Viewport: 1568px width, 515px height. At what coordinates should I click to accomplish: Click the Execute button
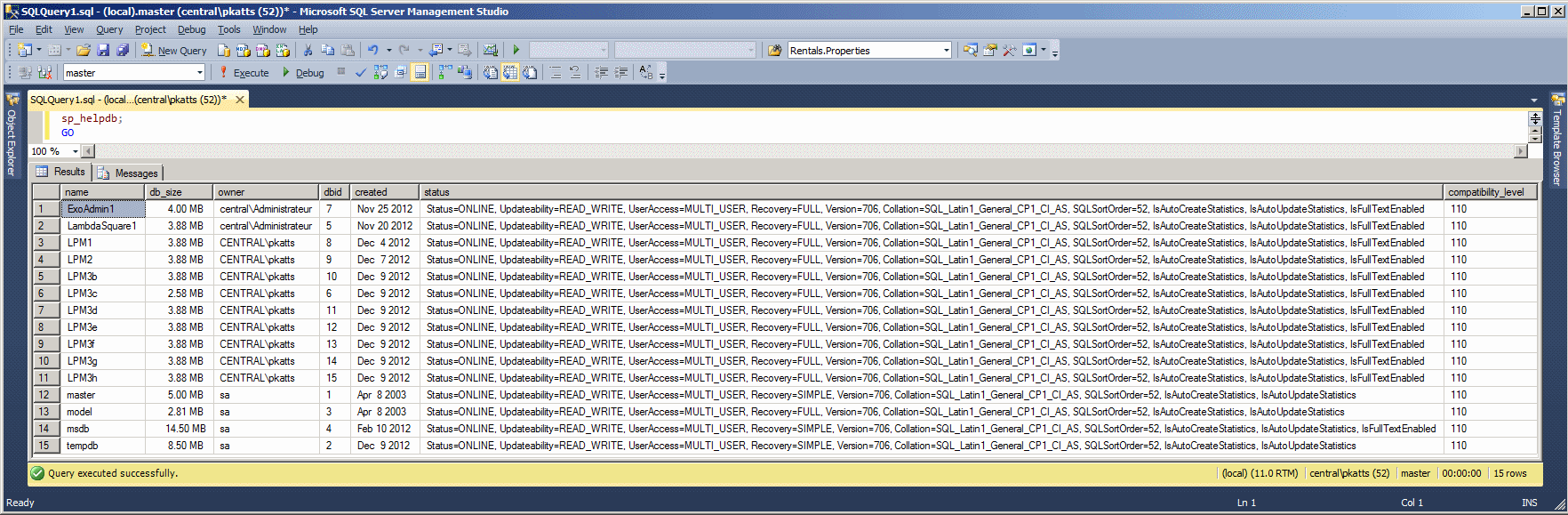(244, 73)
